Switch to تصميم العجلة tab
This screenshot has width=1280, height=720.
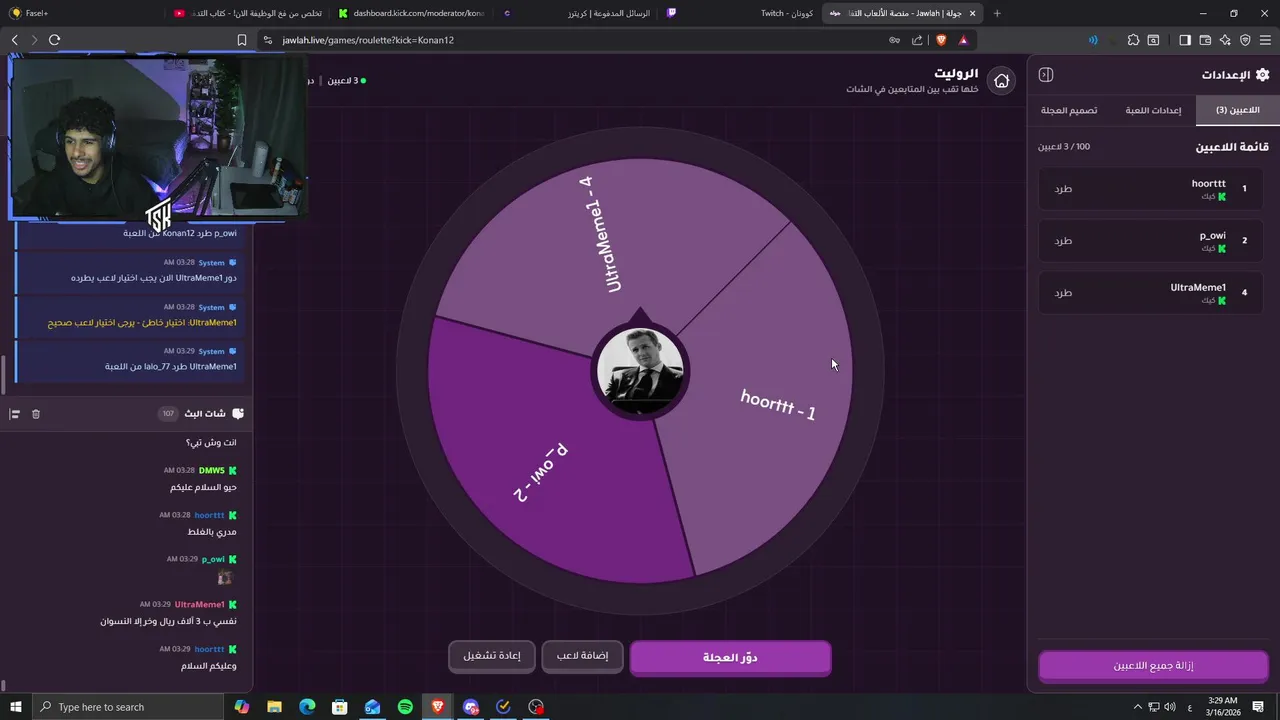(x=1069, y=110)
